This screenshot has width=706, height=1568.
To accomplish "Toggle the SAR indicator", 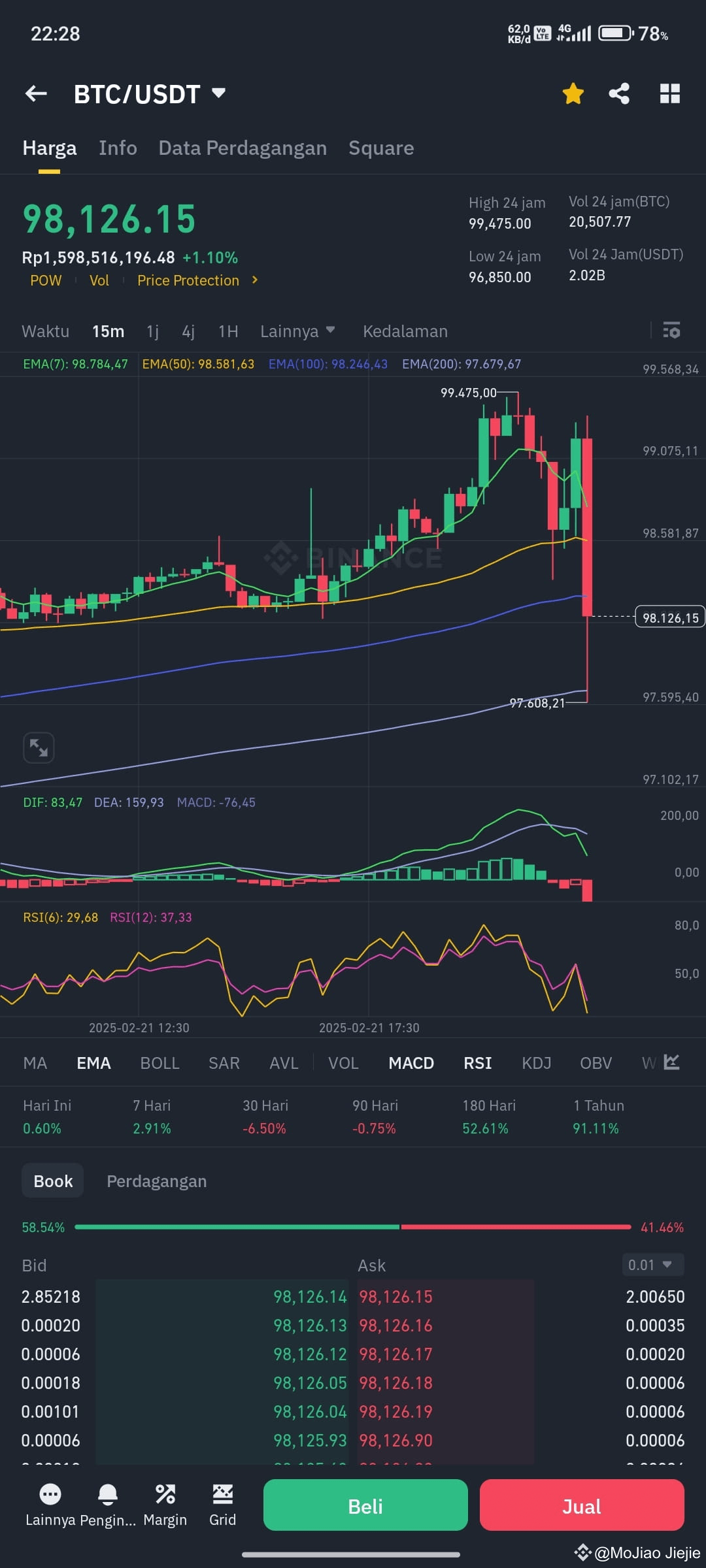I will click(x=224, y=1063).
